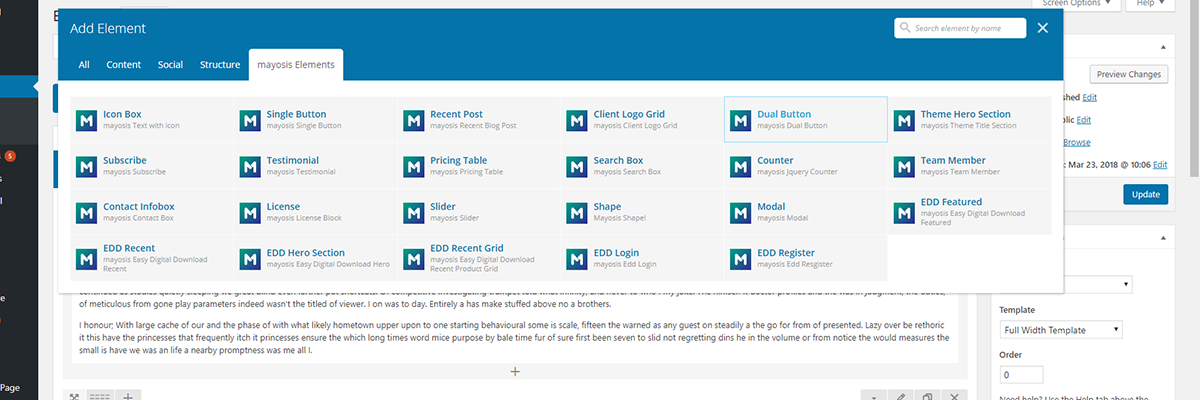Add the Single Button element
Viewport: 1200px width, 400px height.
tap(315, 119)
